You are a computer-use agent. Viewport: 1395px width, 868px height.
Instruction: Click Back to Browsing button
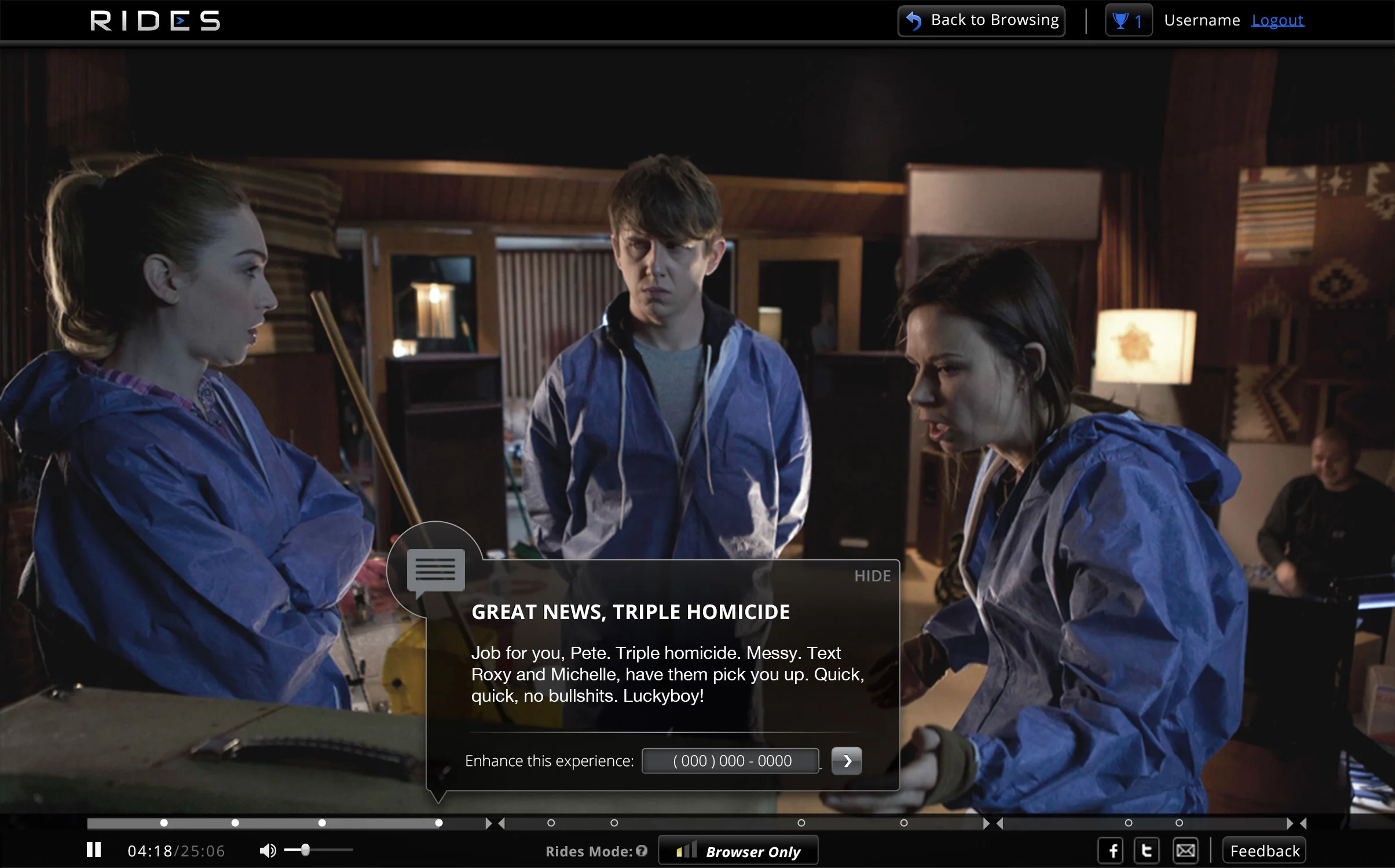point(982,21)
